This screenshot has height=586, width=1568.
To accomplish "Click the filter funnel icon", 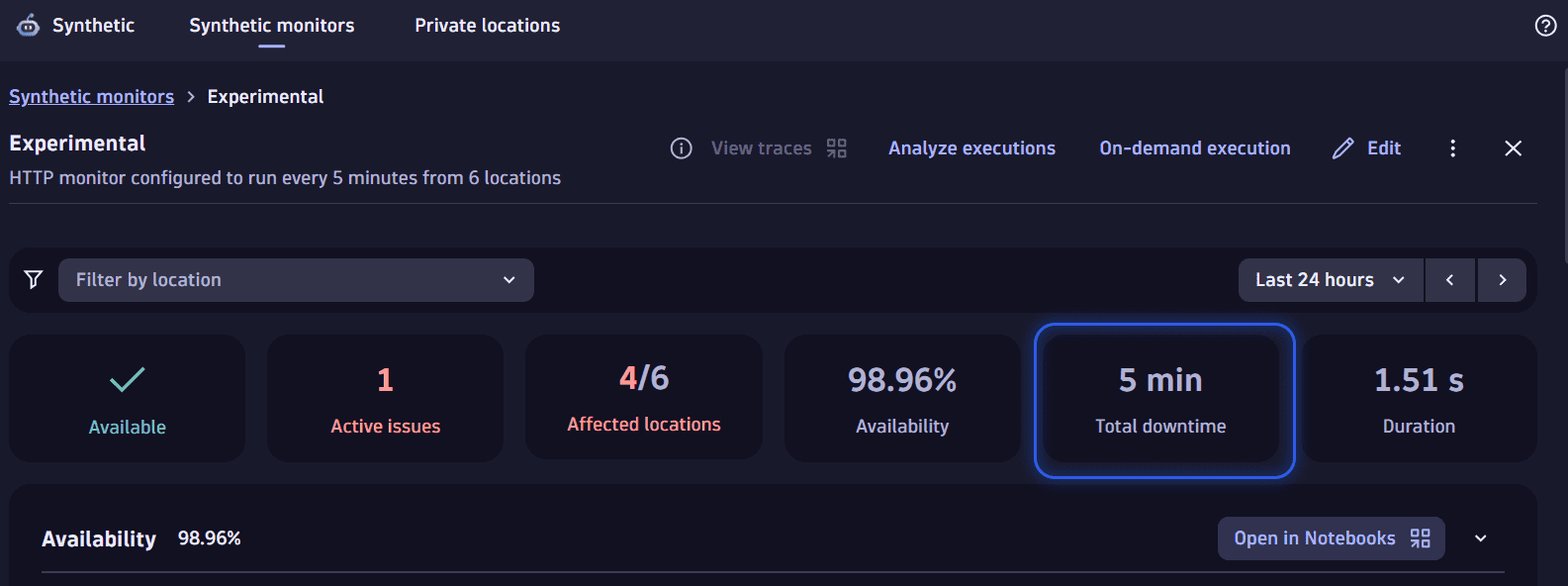I will tap(34, 280).
